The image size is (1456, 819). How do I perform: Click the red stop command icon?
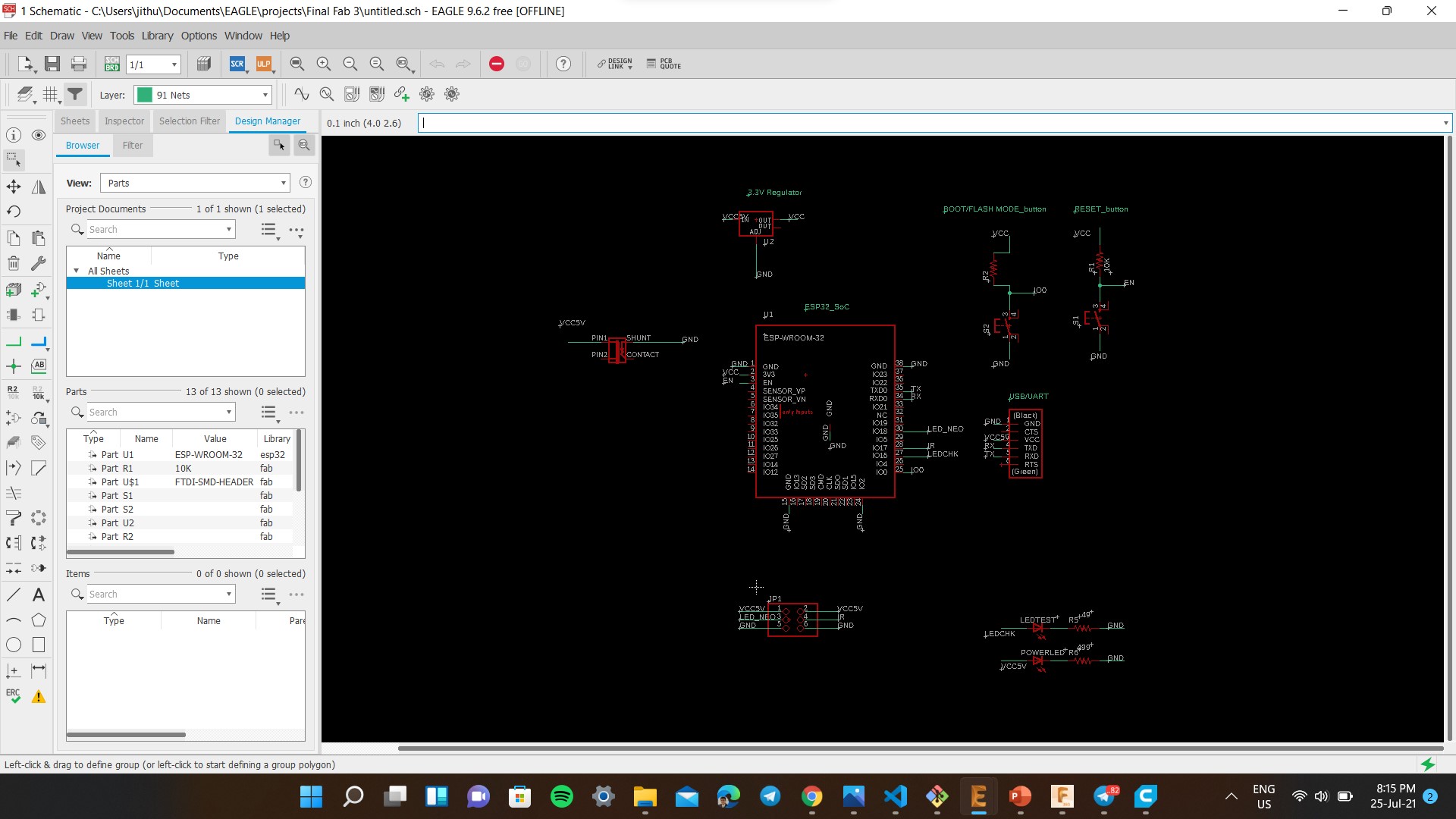click(x=497, y=64)
